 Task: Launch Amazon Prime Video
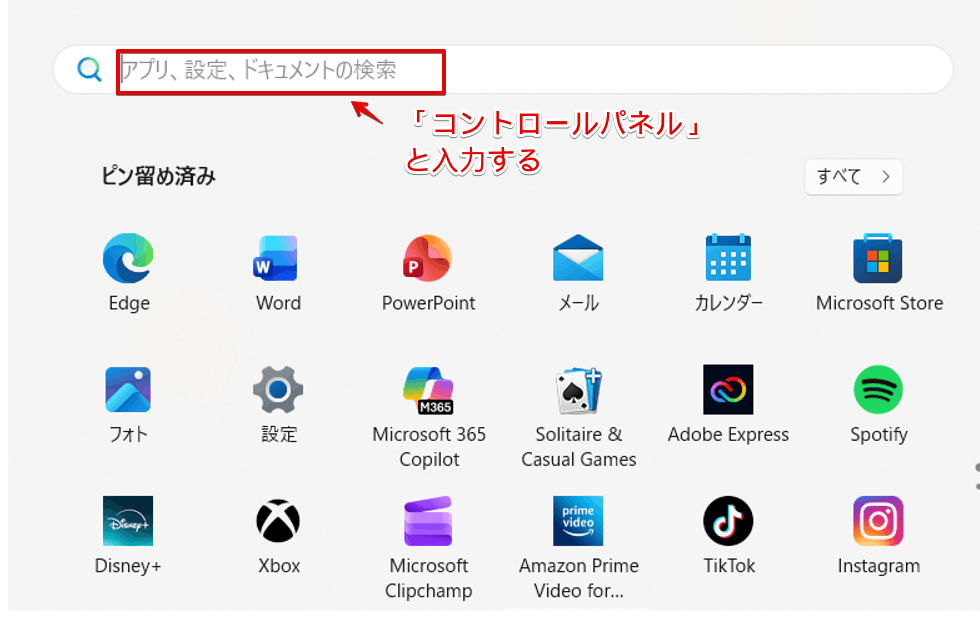[578, 521]
